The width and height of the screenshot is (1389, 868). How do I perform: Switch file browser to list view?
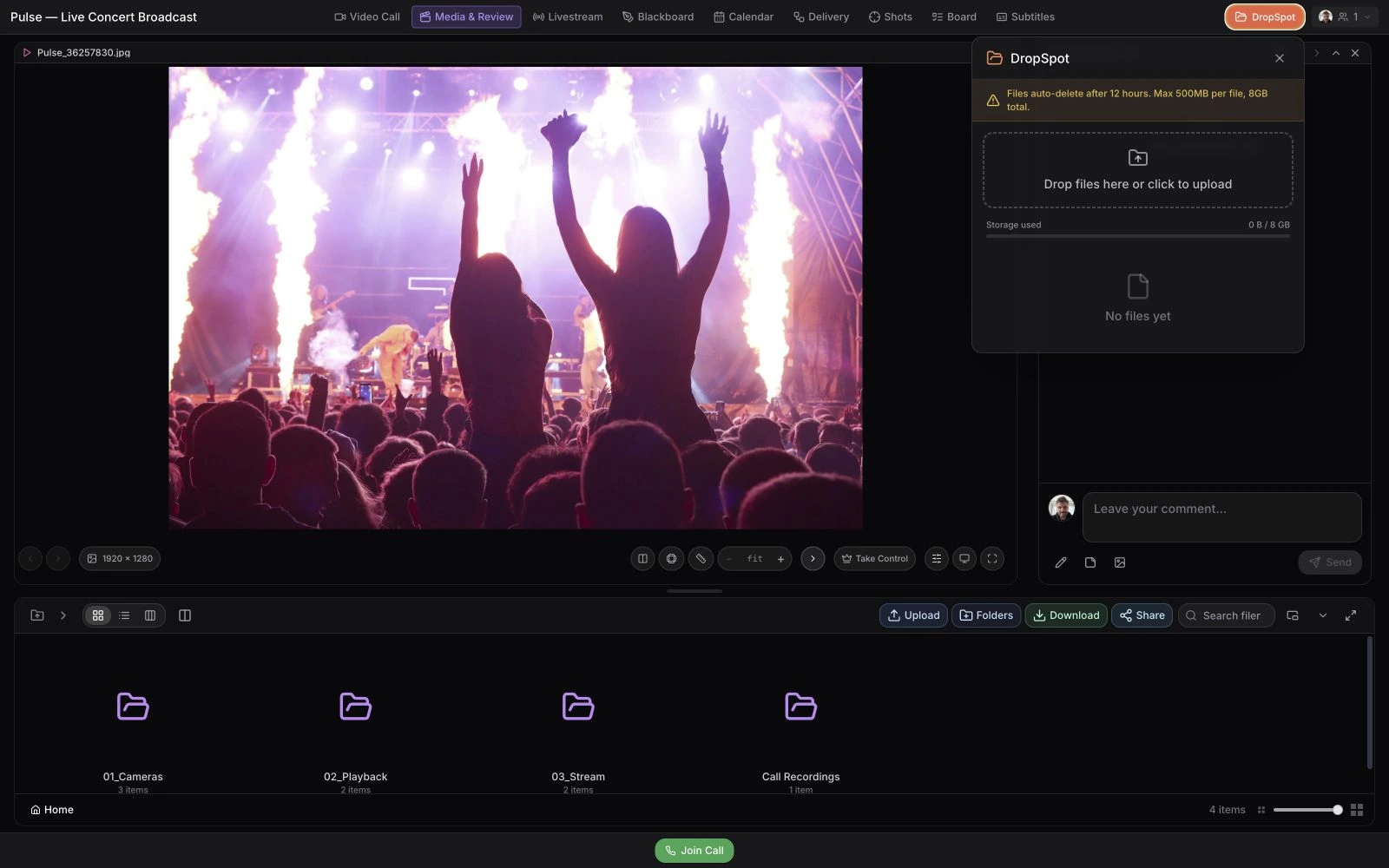tap(124, 615)
